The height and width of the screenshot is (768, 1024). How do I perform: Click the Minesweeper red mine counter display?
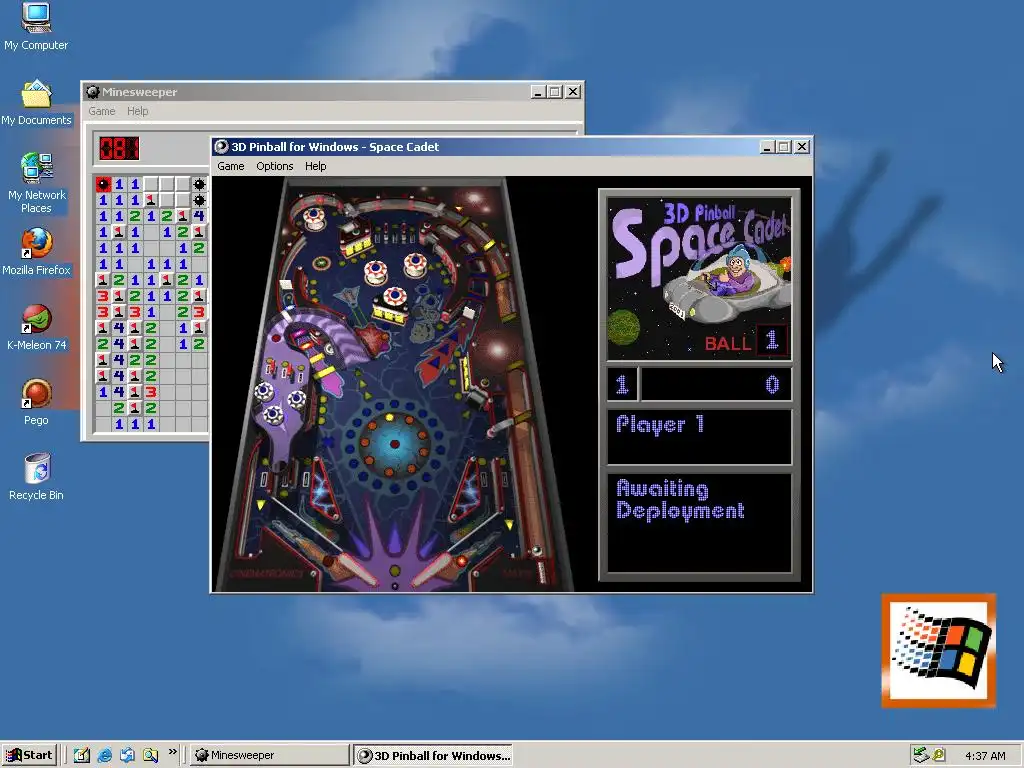point(119,148)
